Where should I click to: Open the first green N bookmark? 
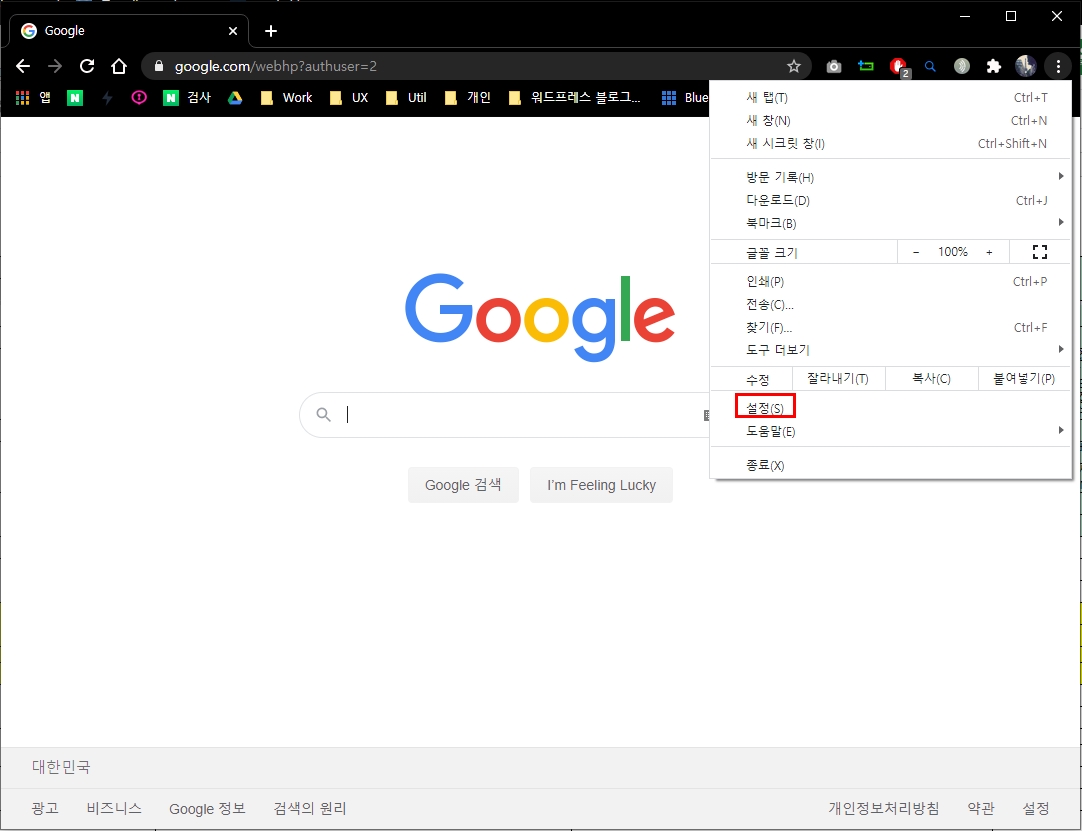tap(75, 98)
